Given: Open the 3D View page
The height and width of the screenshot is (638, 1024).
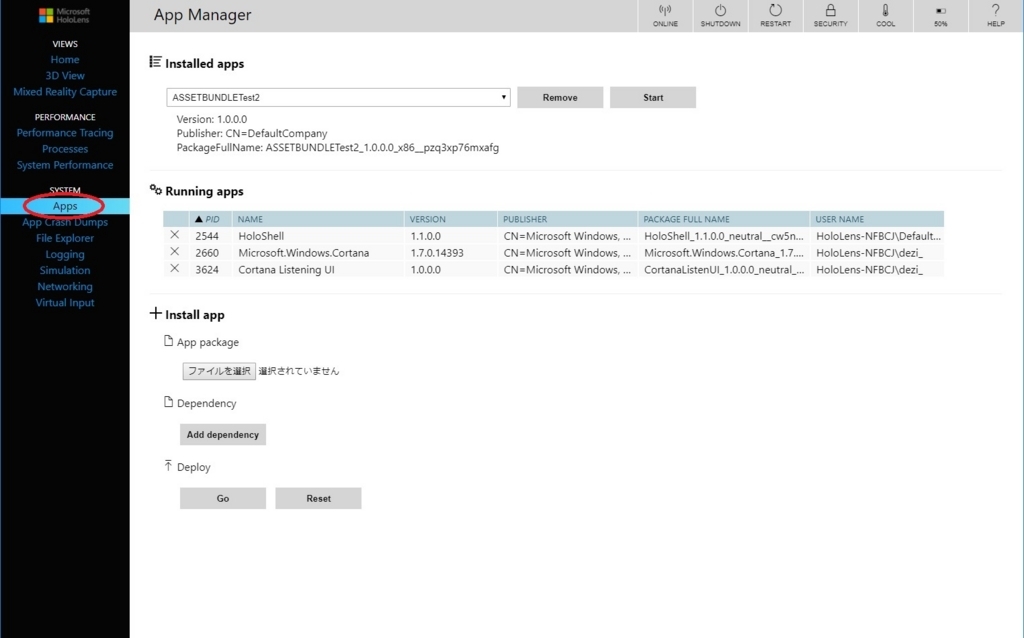Looking at the screenshot, I should point(65,76).
